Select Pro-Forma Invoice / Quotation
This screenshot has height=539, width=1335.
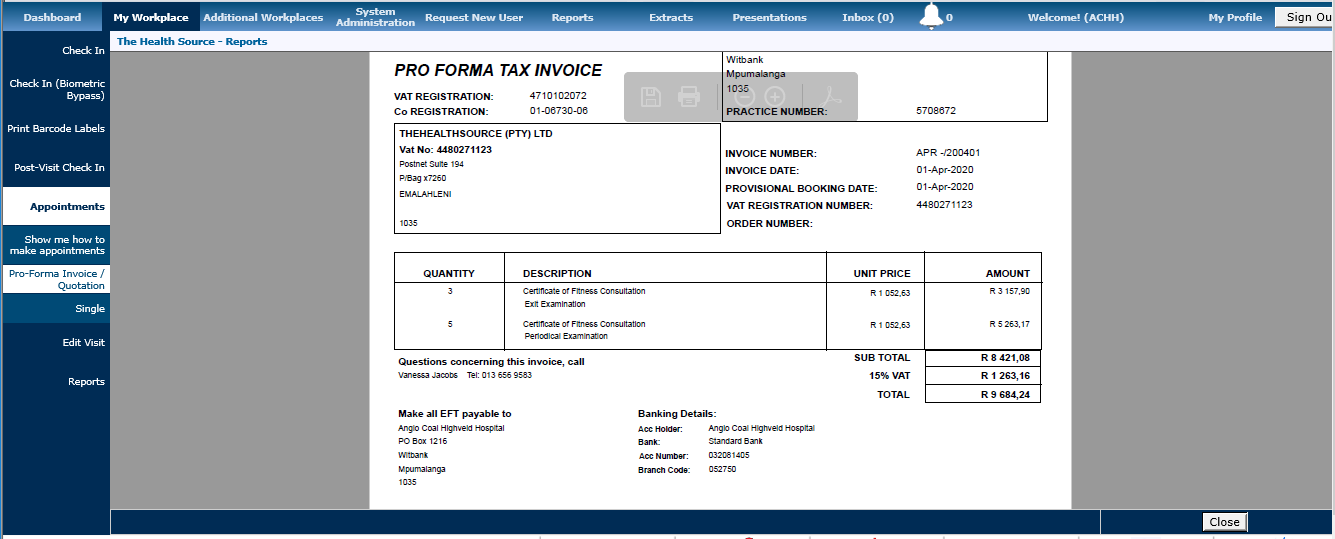coord(56,279)
